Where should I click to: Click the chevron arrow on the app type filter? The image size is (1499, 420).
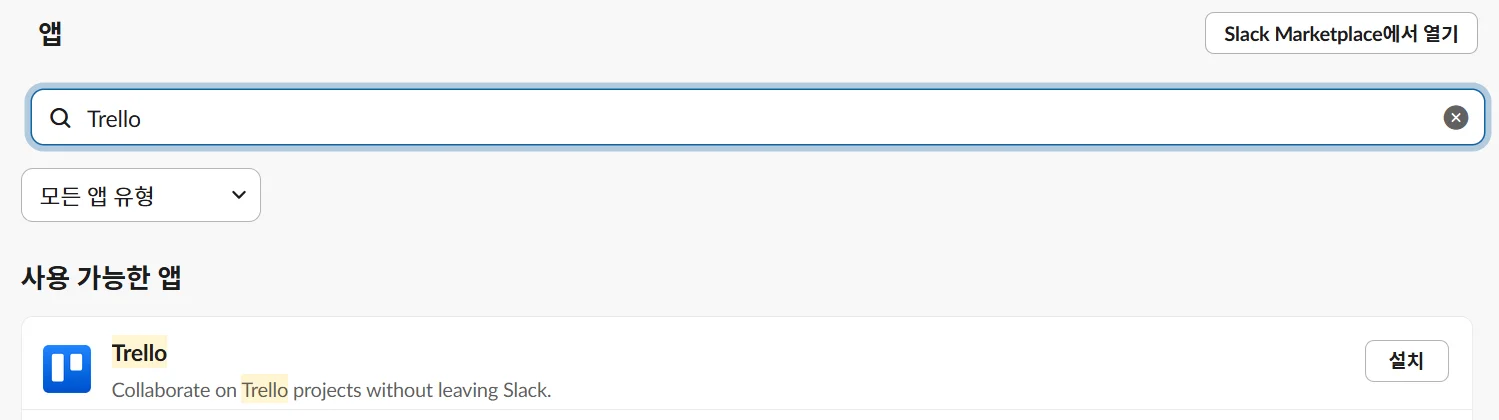pos(238,195)
